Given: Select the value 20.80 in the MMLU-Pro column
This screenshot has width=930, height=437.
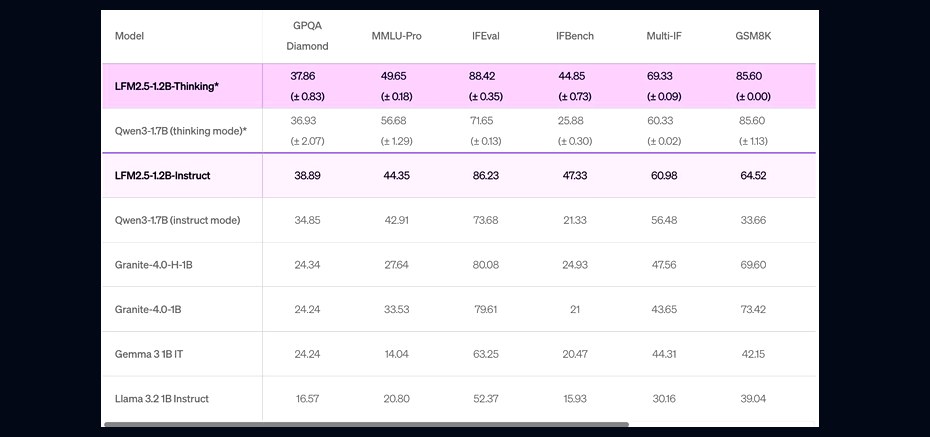Looking at the screenshot, I should (396, 398).
